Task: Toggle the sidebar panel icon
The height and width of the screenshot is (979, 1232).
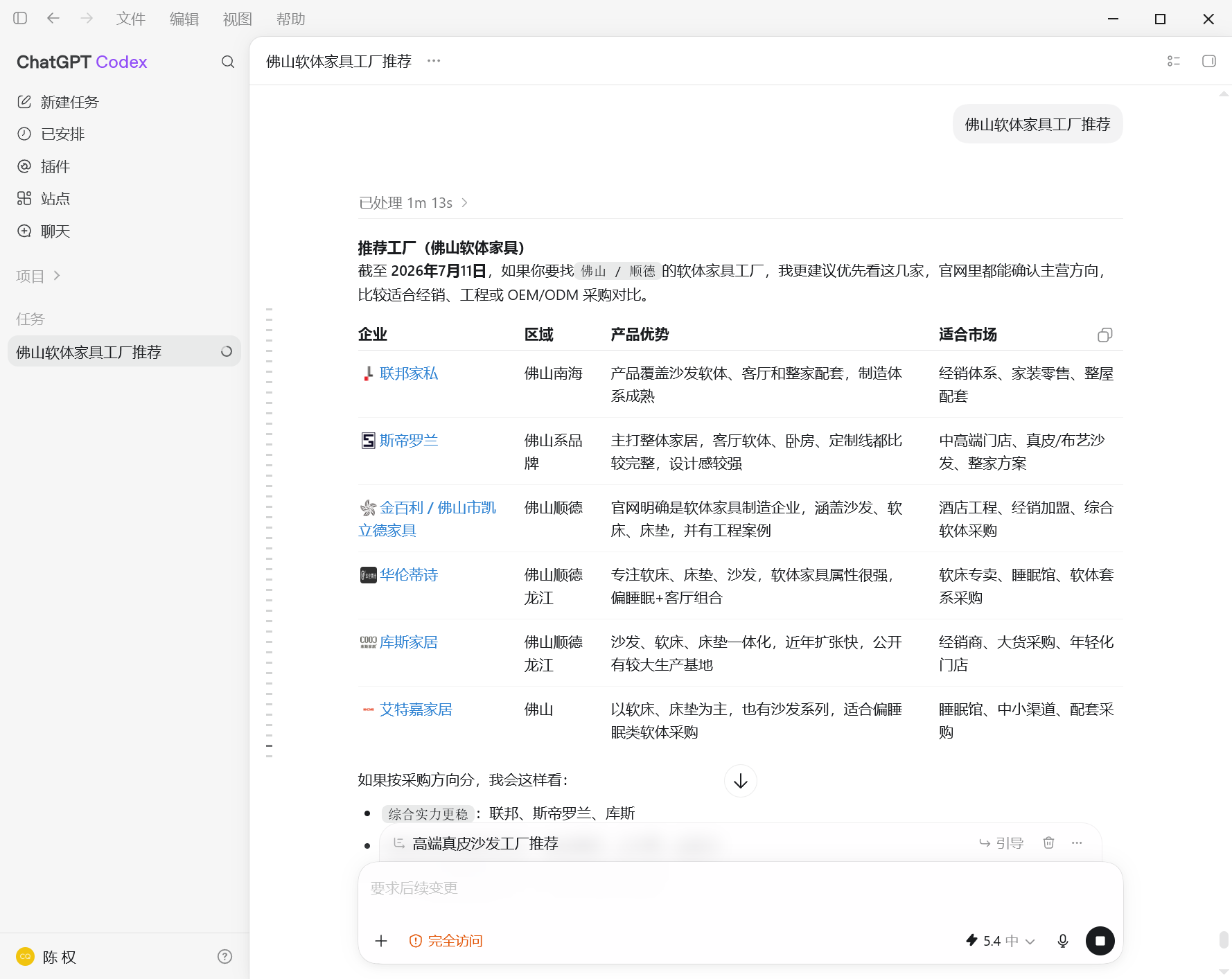Action: (x=20, y=19)
